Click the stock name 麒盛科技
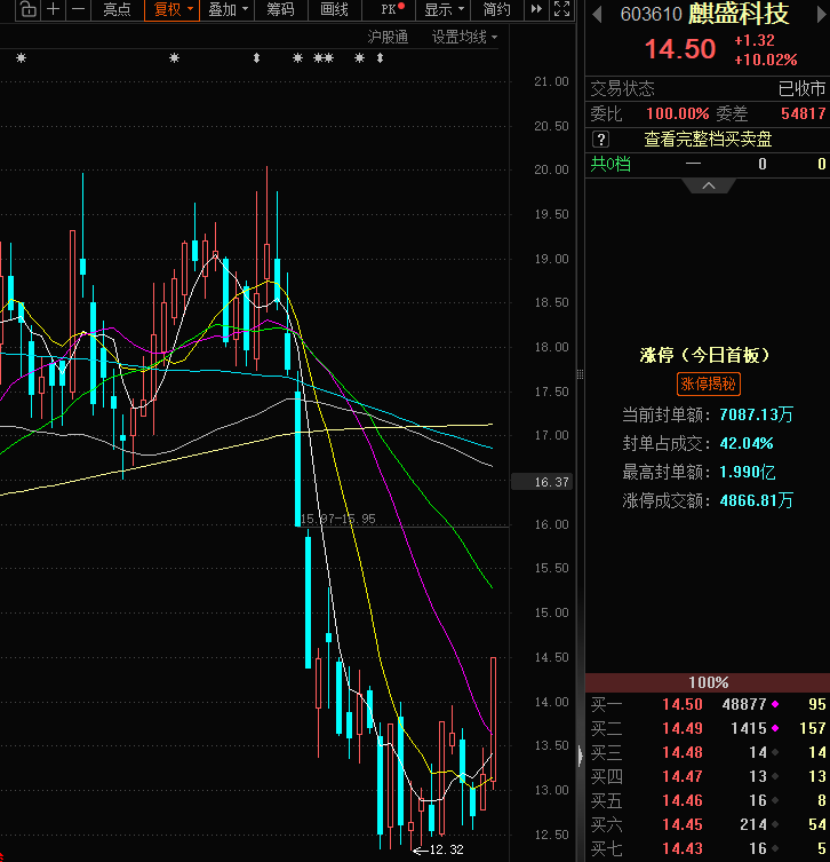 tap(738, 14)
